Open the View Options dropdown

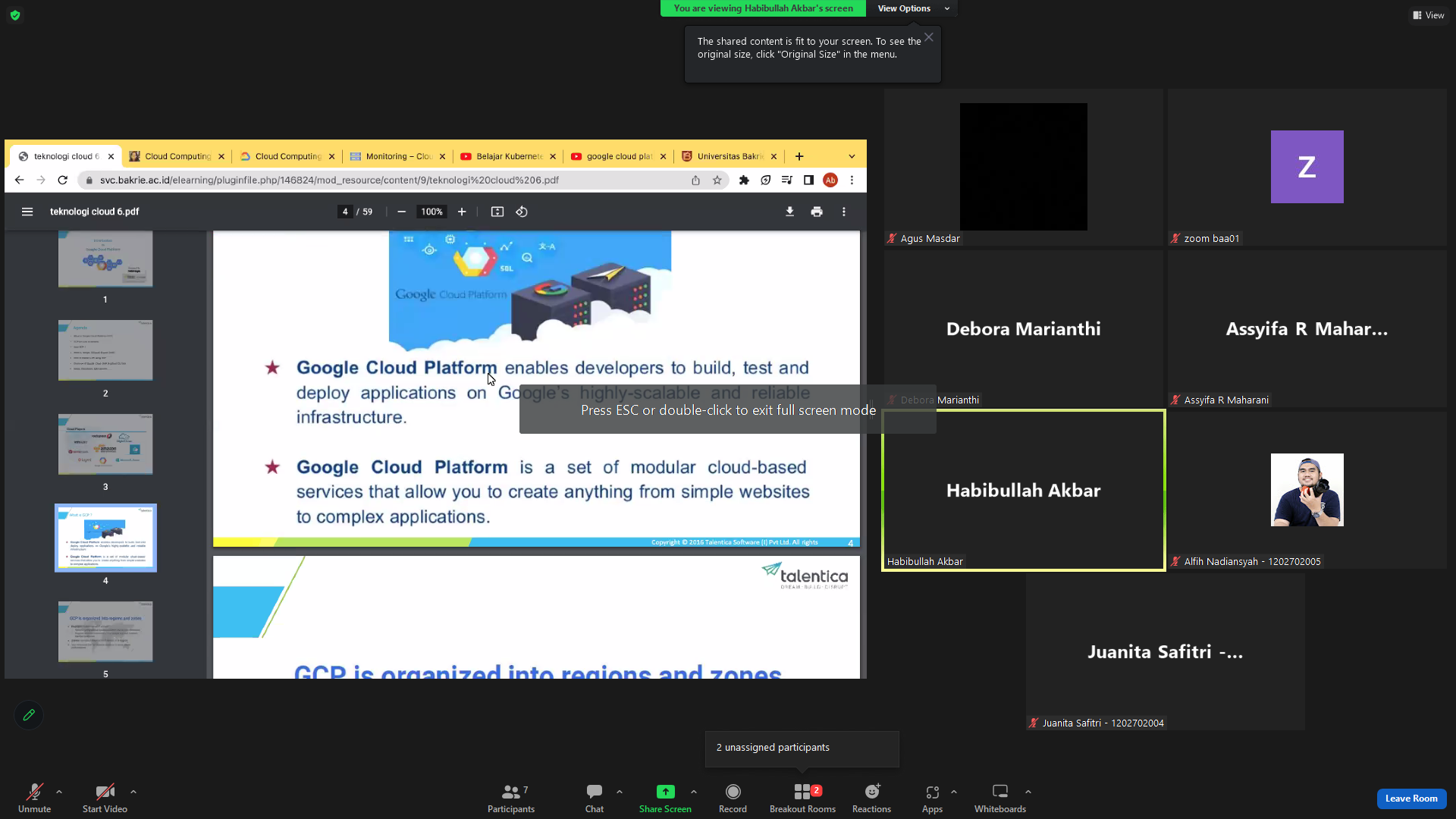(x=912, y=8)
